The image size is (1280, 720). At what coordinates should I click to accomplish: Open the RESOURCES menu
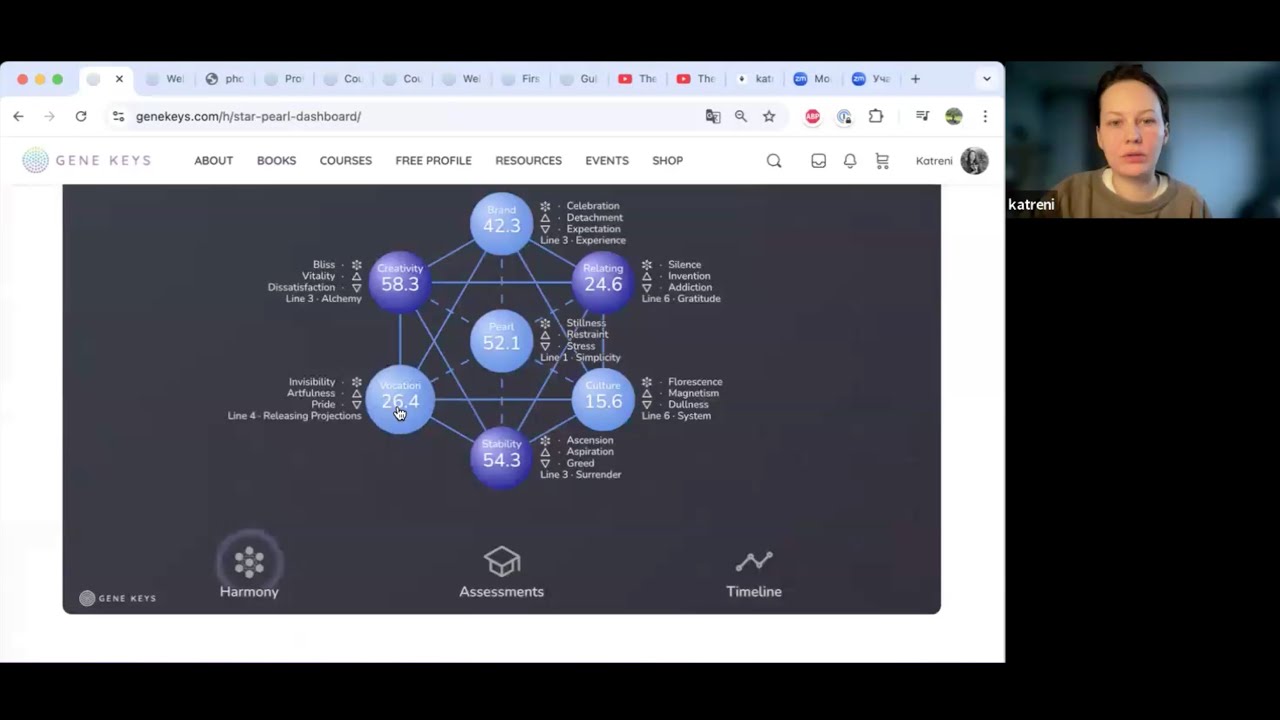[528, 161]
